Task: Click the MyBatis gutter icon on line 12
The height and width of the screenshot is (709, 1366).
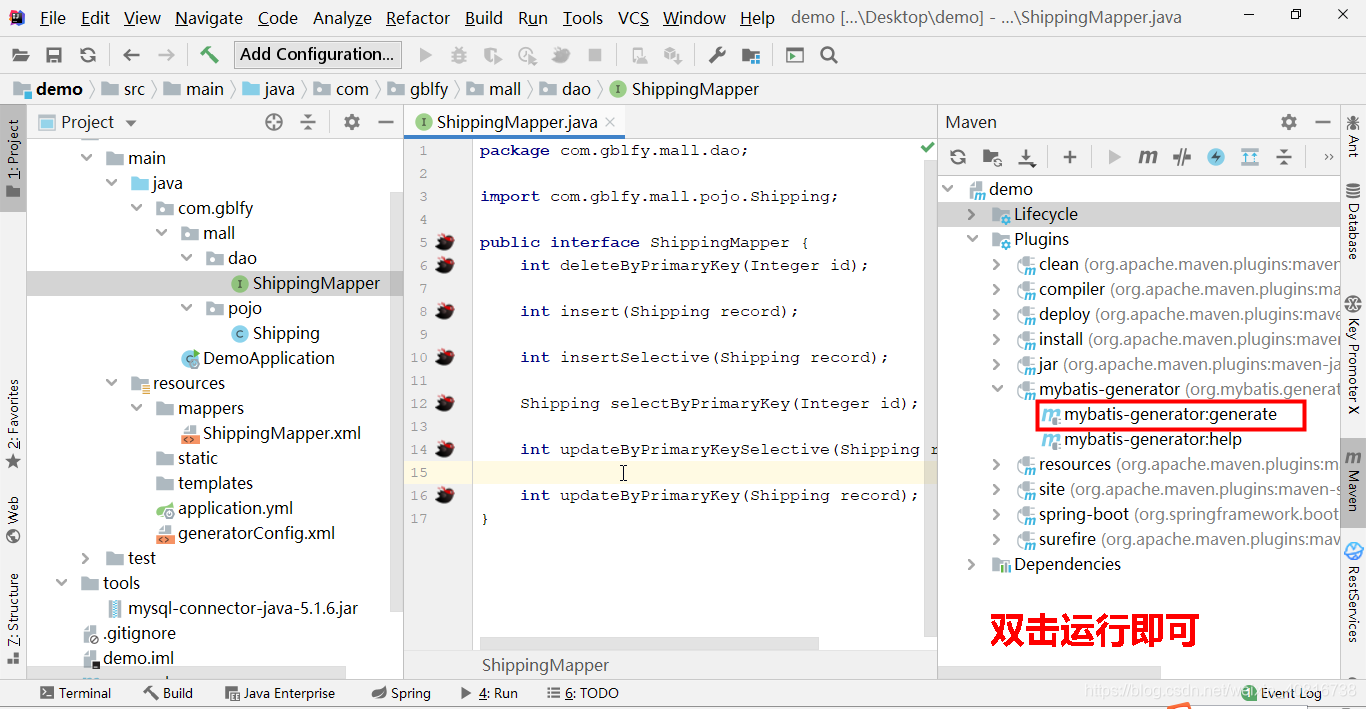Action: 445,404
